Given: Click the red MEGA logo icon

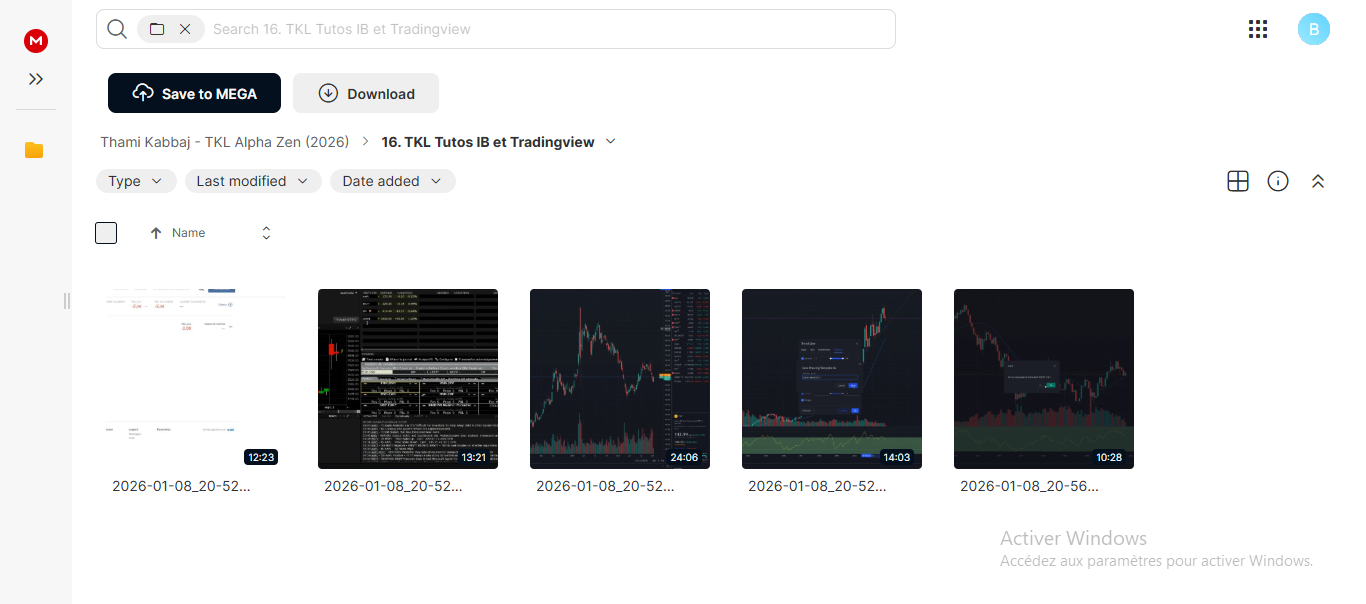Looking at the screenshot, I should tap(36, 41).
